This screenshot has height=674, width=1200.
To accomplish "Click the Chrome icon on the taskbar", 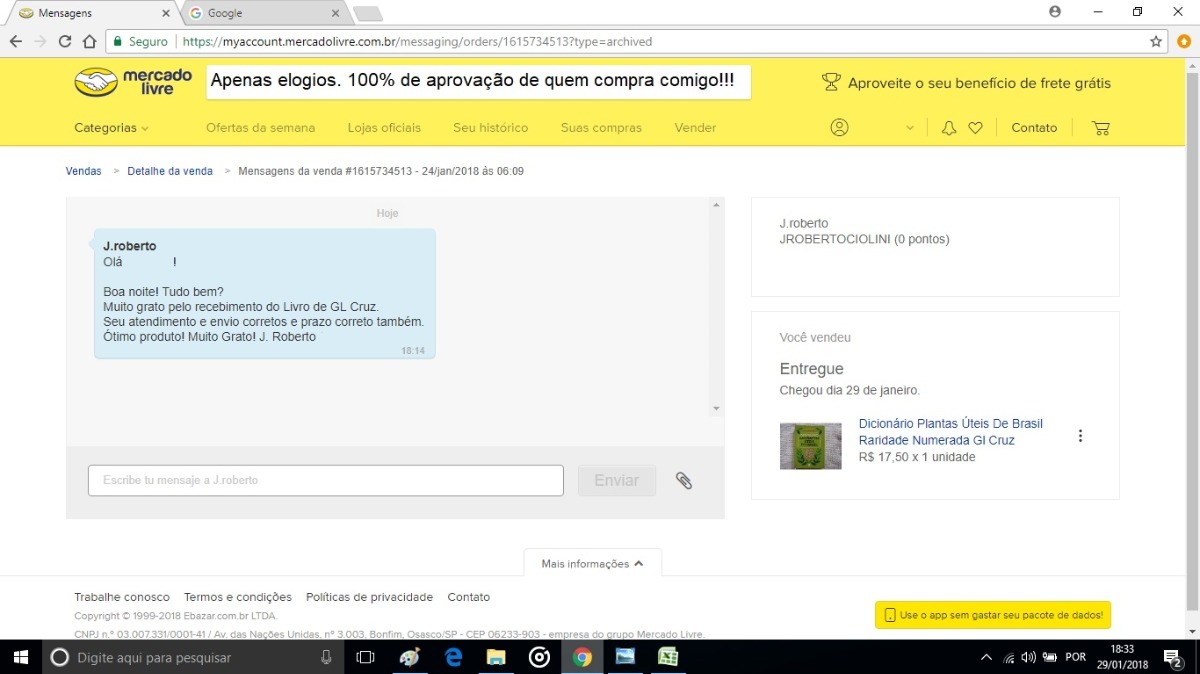I will point(582,657).
